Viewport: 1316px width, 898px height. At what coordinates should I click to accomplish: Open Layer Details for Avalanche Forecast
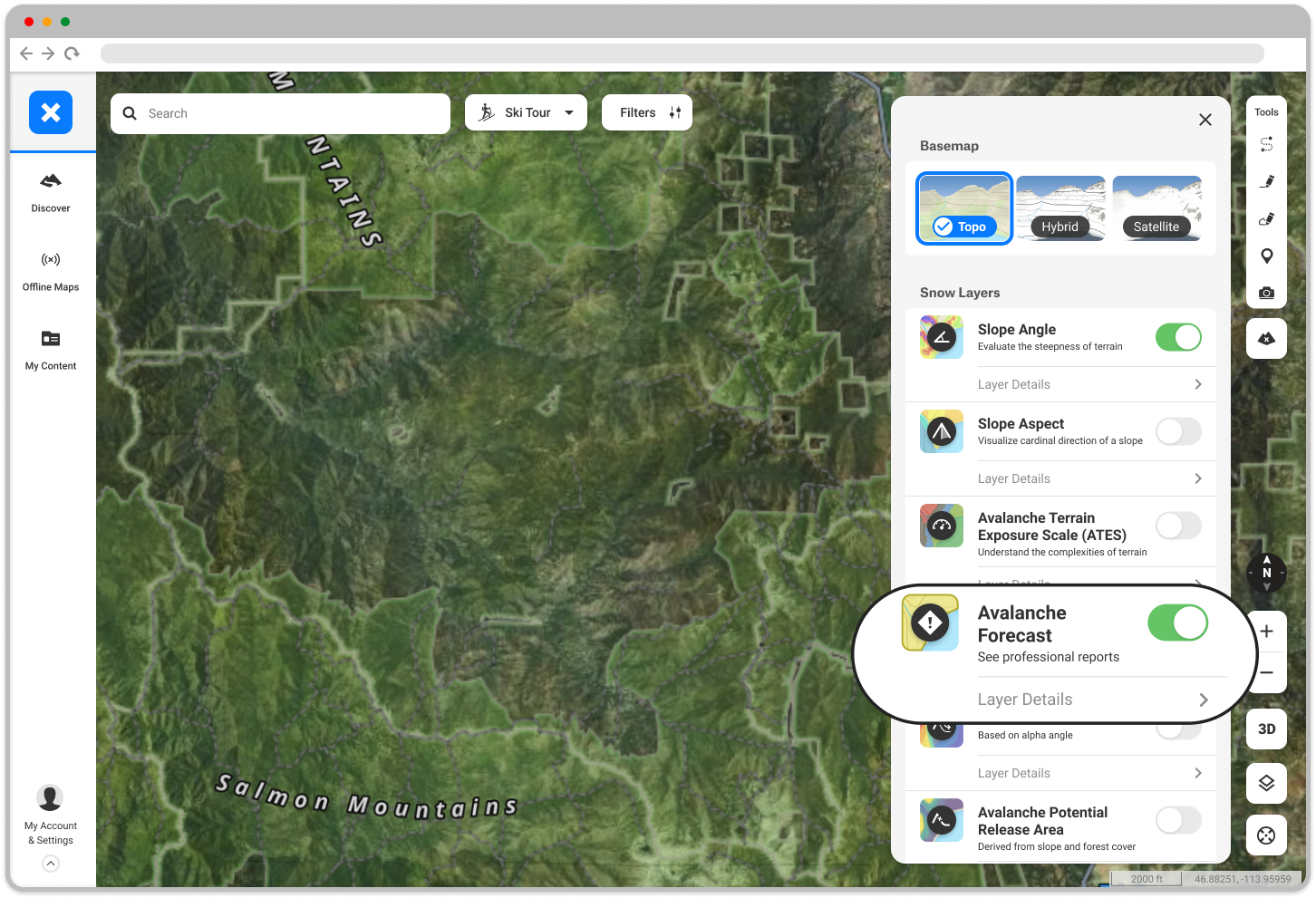1093,700
